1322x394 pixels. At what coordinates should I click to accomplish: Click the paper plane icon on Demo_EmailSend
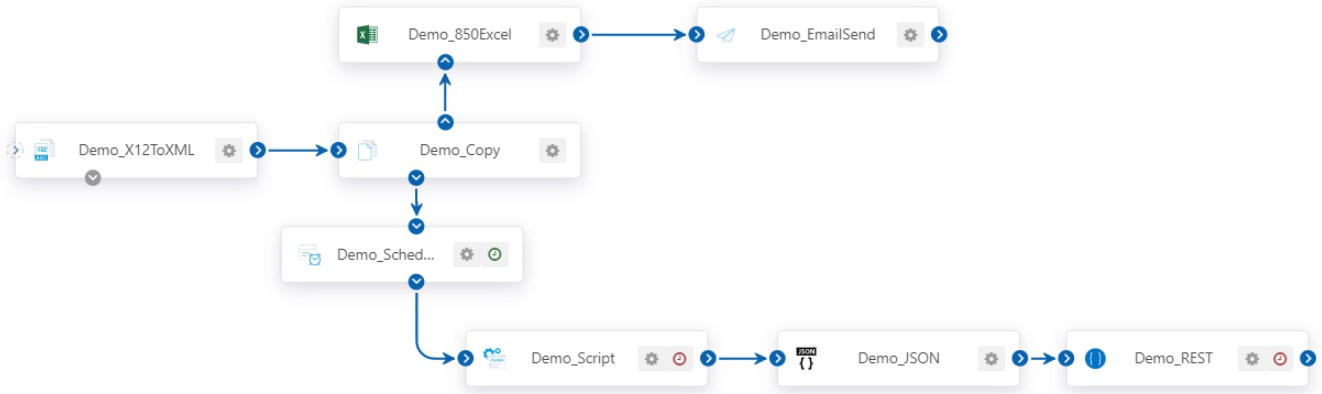[726, 35]
